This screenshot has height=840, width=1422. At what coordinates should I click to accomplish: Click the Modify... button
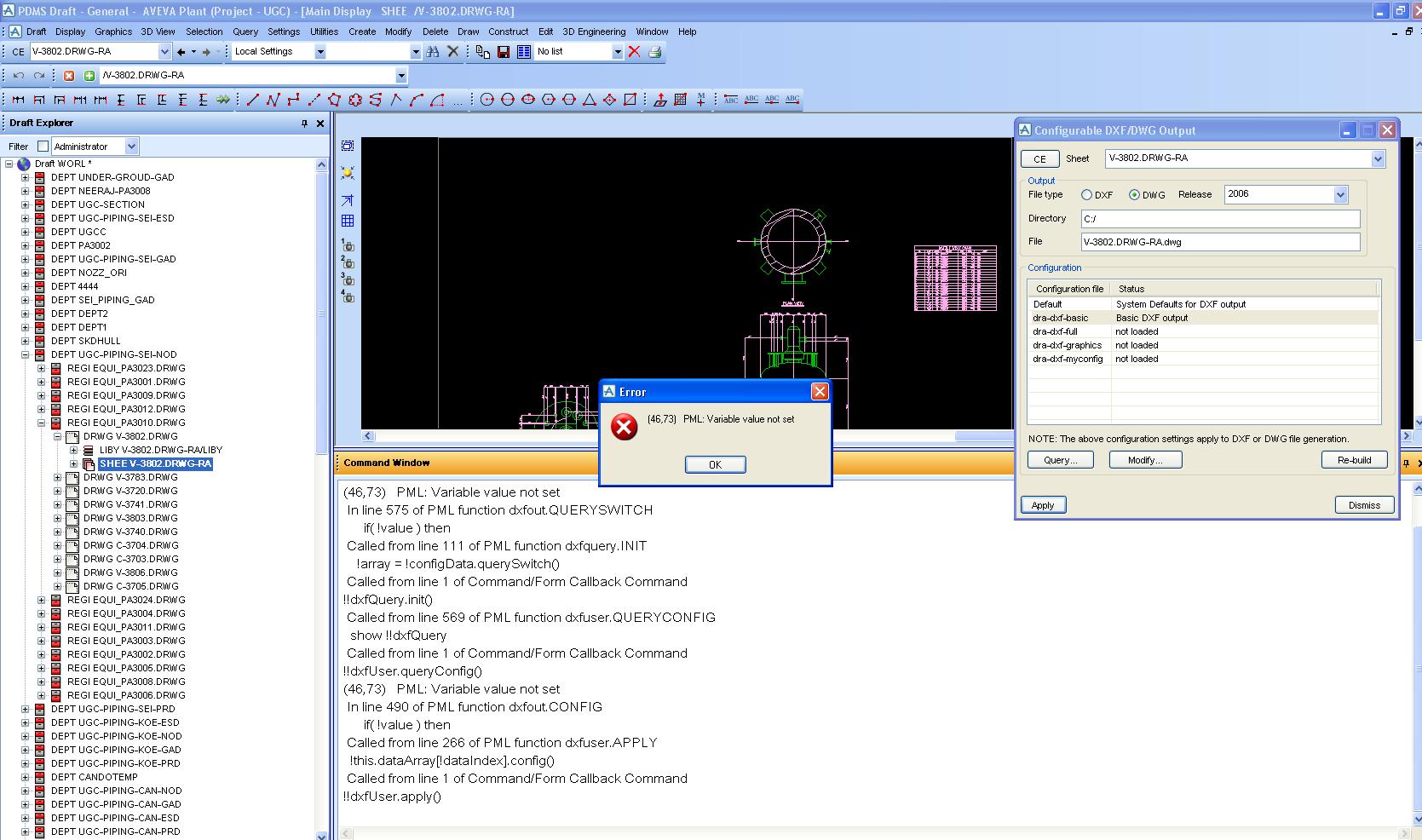click(x=1145, y=460)
